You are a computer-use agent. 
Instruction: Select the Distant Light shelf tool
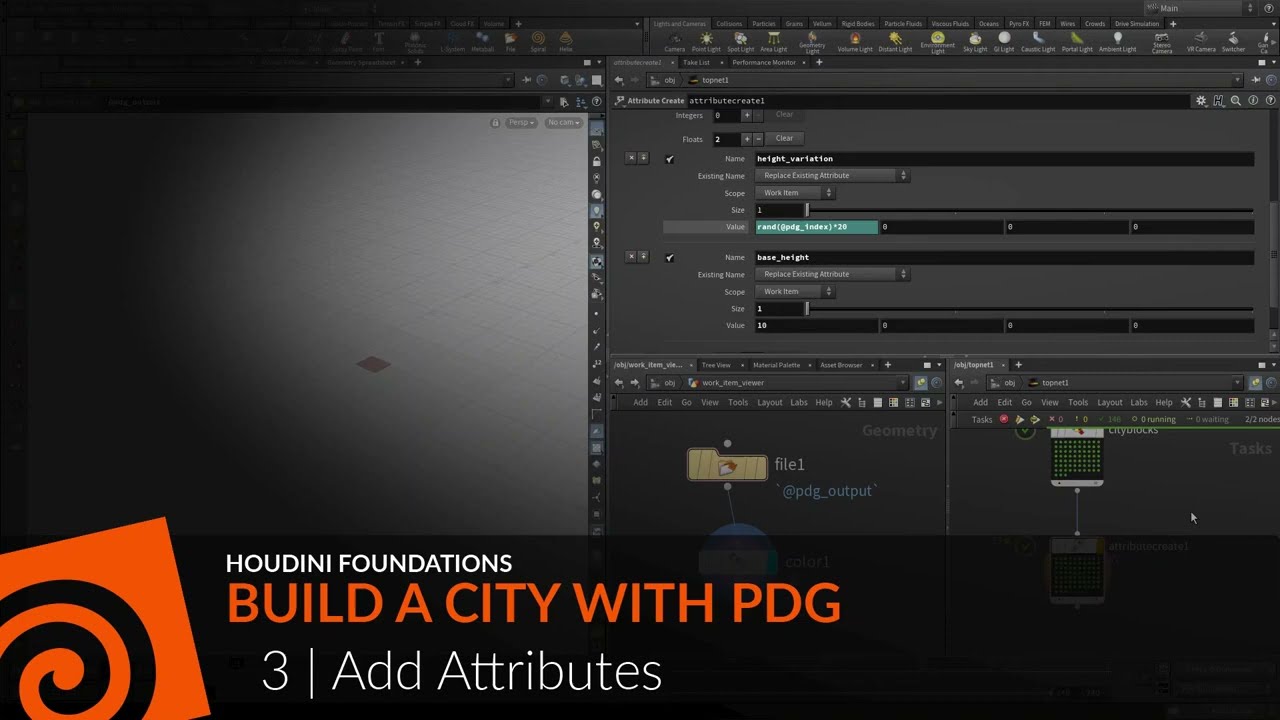pos(895,40)
